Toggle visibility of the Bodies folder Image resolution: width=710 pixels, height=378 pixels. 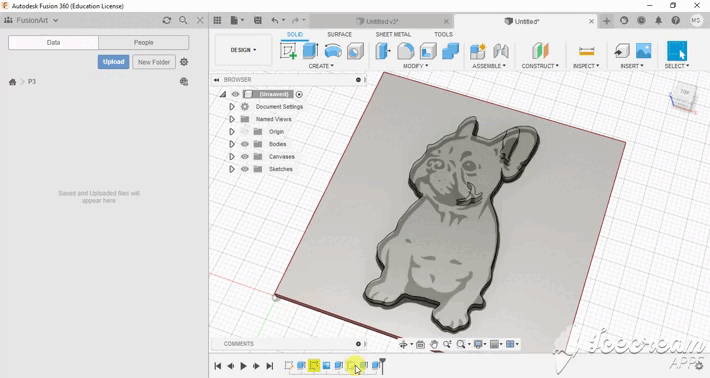(x=245, y=144)
